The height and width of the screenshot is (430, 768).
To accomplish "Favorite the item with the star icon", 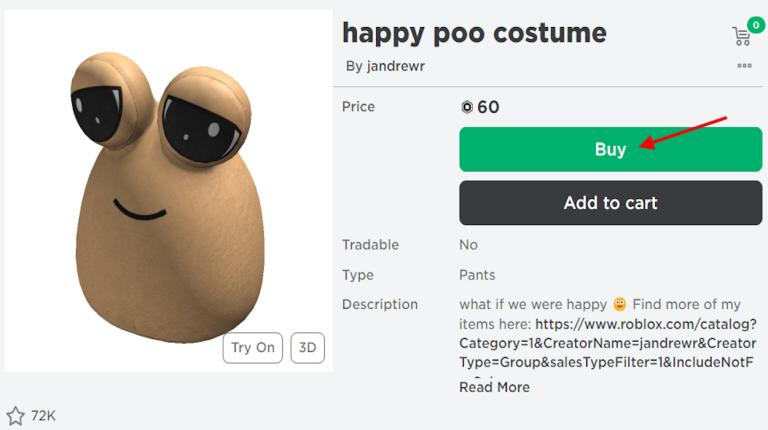I will click(15, 415).
